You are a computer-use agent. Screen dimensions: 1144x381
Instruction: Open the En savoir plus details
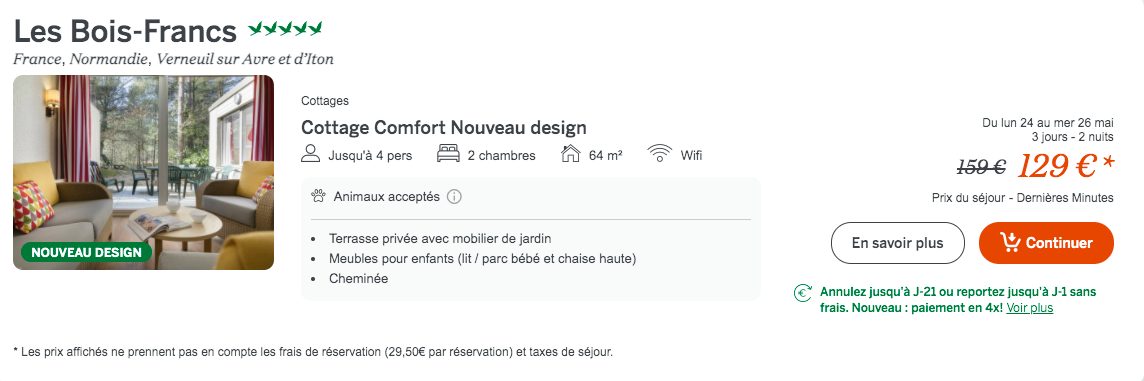pos(897,243)
